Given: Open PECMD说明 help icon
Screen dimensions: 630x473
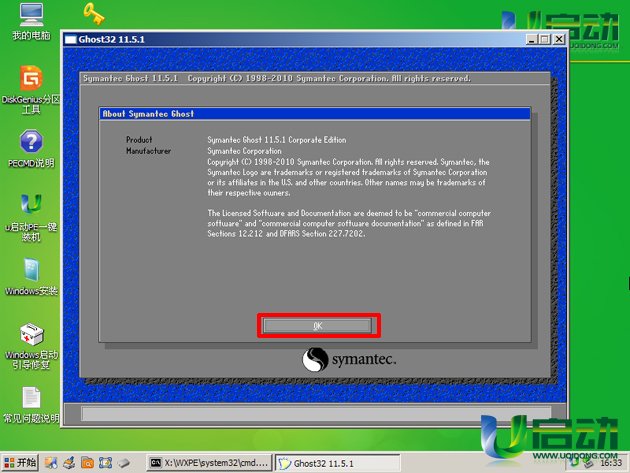Looking at the screenshot, I should [x=31, y=149].
